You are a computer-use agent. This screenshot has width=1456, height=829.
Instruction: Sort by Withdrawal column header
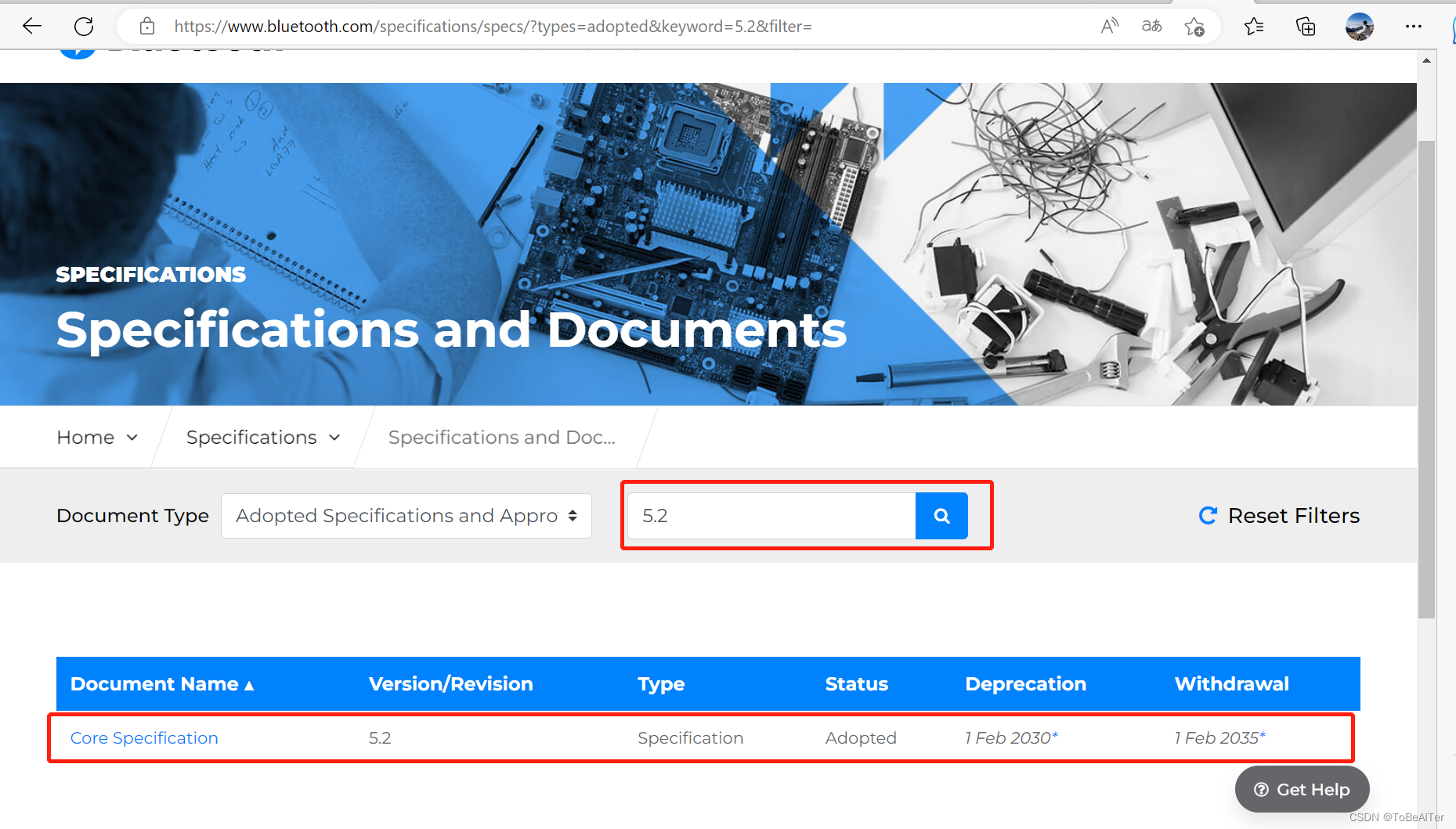click(x=1232, y=684)
